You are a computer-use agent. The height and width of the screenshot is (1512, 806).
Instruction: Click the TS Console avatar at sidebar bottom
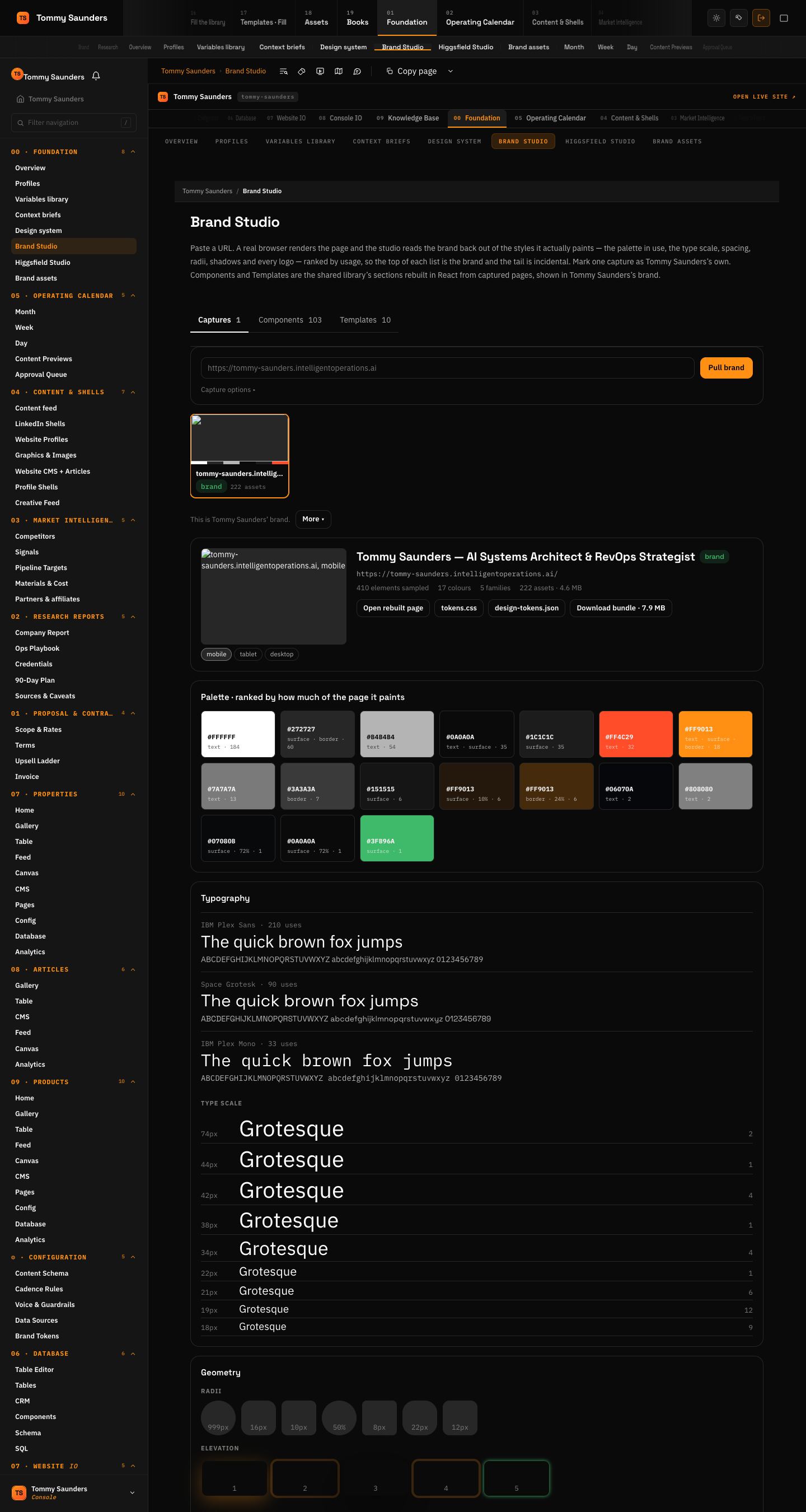(19, 1492)
